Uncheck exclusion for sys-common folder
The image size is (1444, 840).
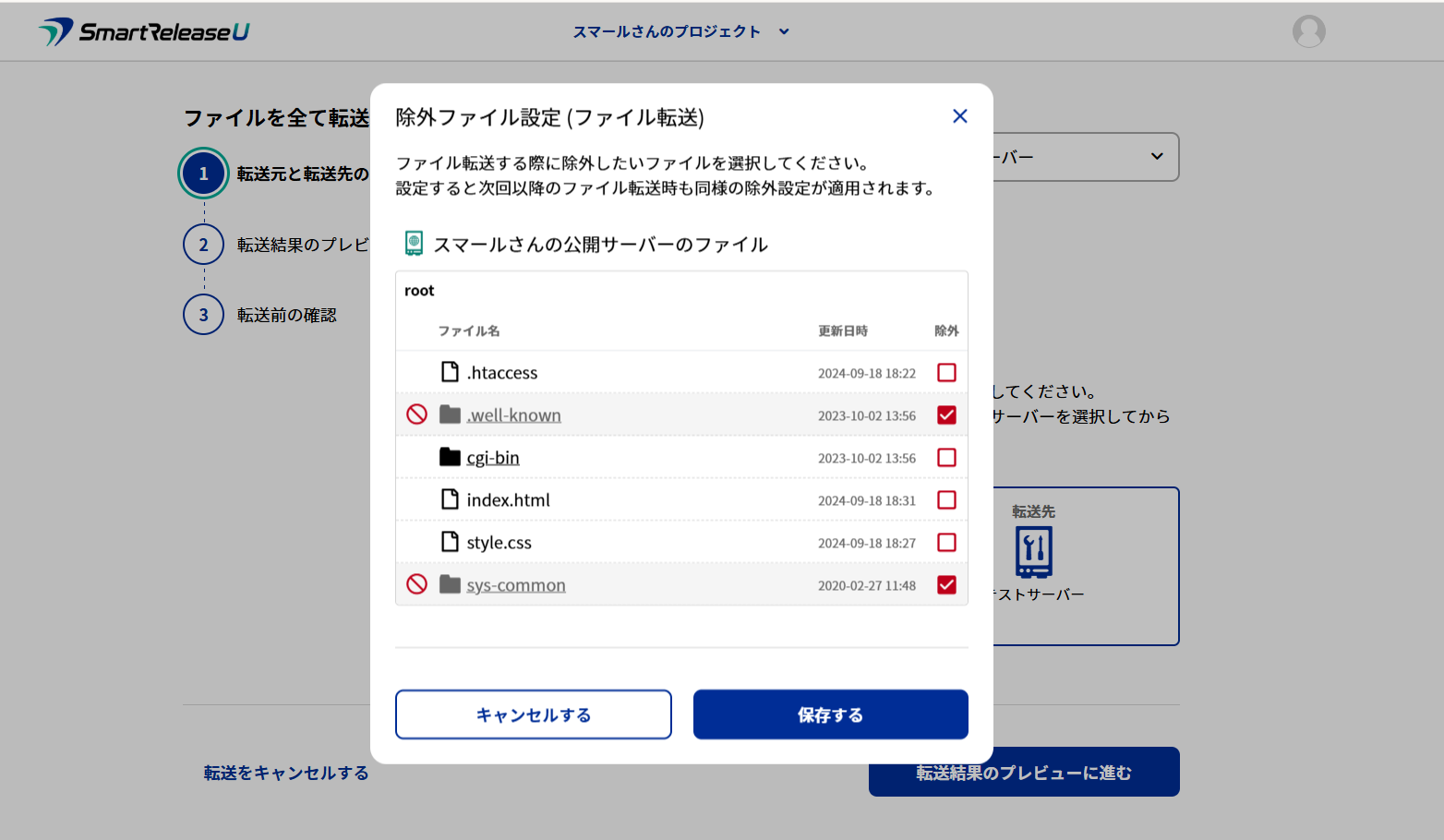tap(946, 585)
